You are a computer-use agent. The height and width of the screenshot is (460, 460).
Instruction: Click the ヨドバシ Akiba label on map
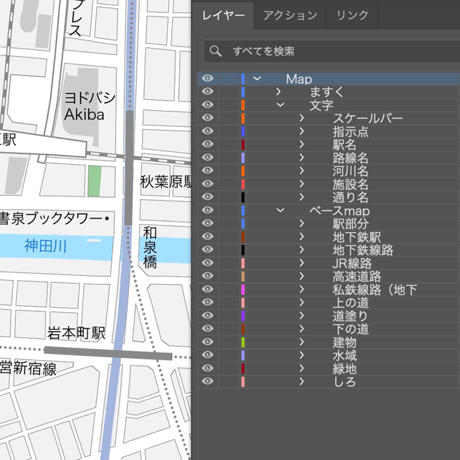(x=89, y=106)
